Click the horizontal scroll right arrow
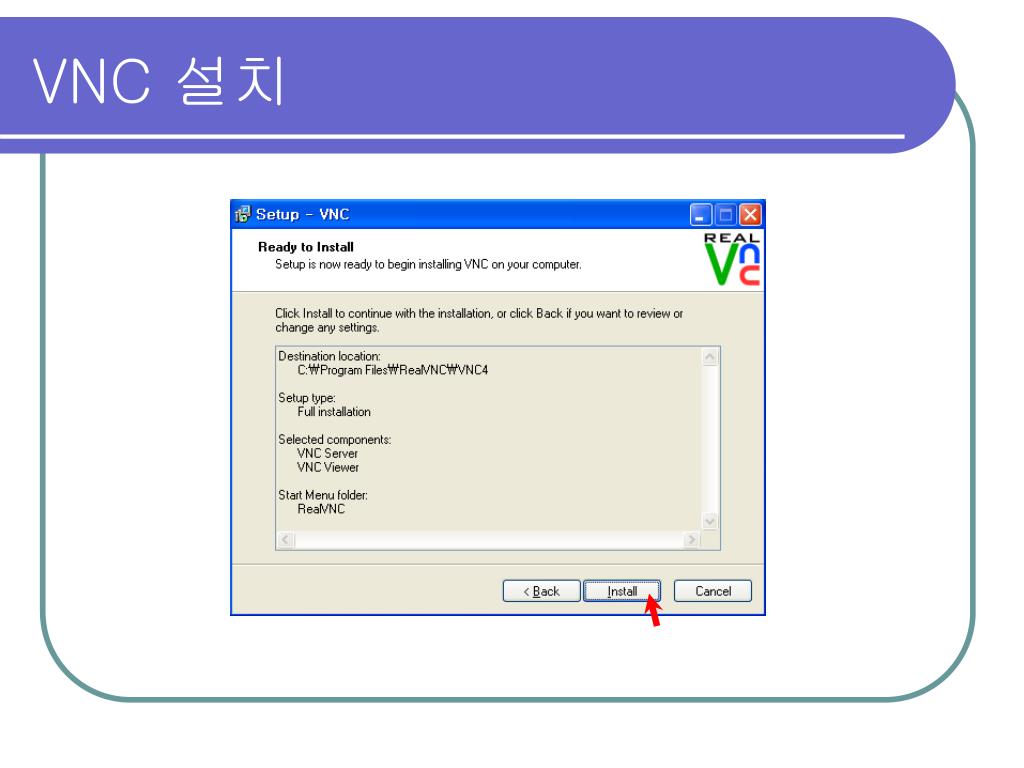 click(x=691, y=540)
